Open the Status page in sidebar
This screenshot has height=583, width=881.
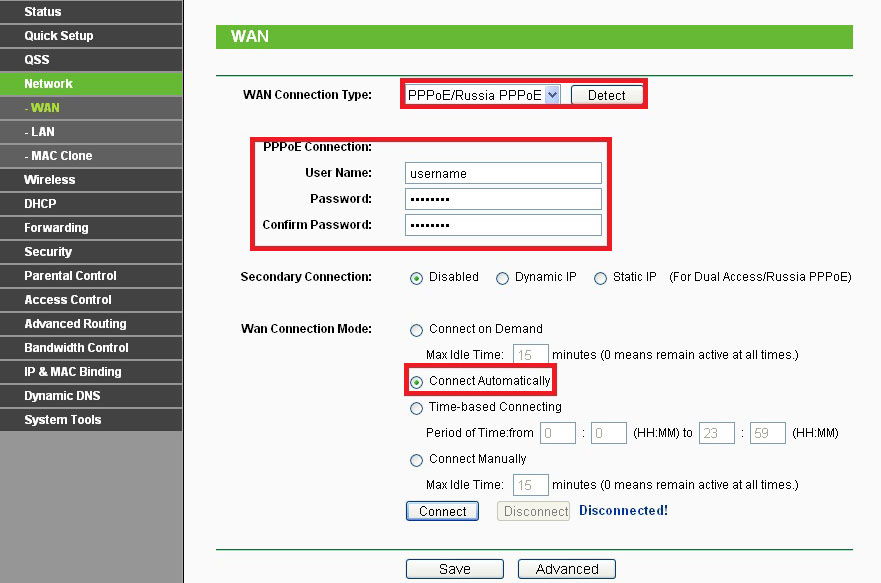91,12
